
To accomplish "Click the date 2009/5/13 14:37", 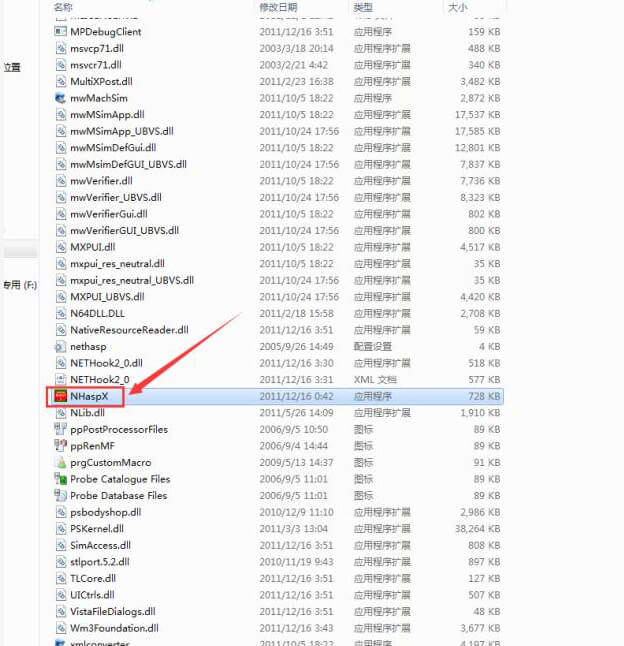I will [x=296, y=462].
